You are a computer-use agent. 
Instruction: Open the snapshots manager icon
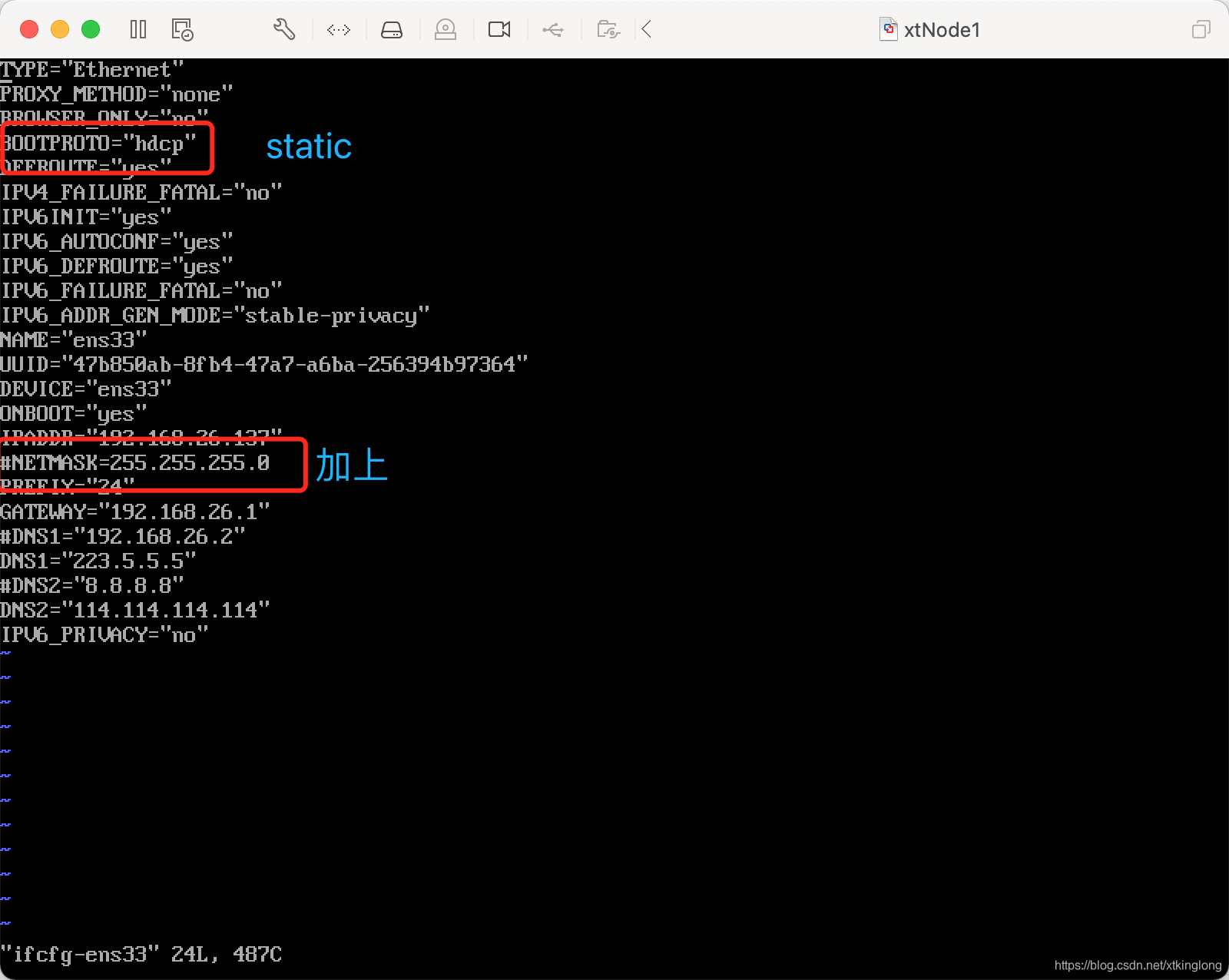click(182, 30)
